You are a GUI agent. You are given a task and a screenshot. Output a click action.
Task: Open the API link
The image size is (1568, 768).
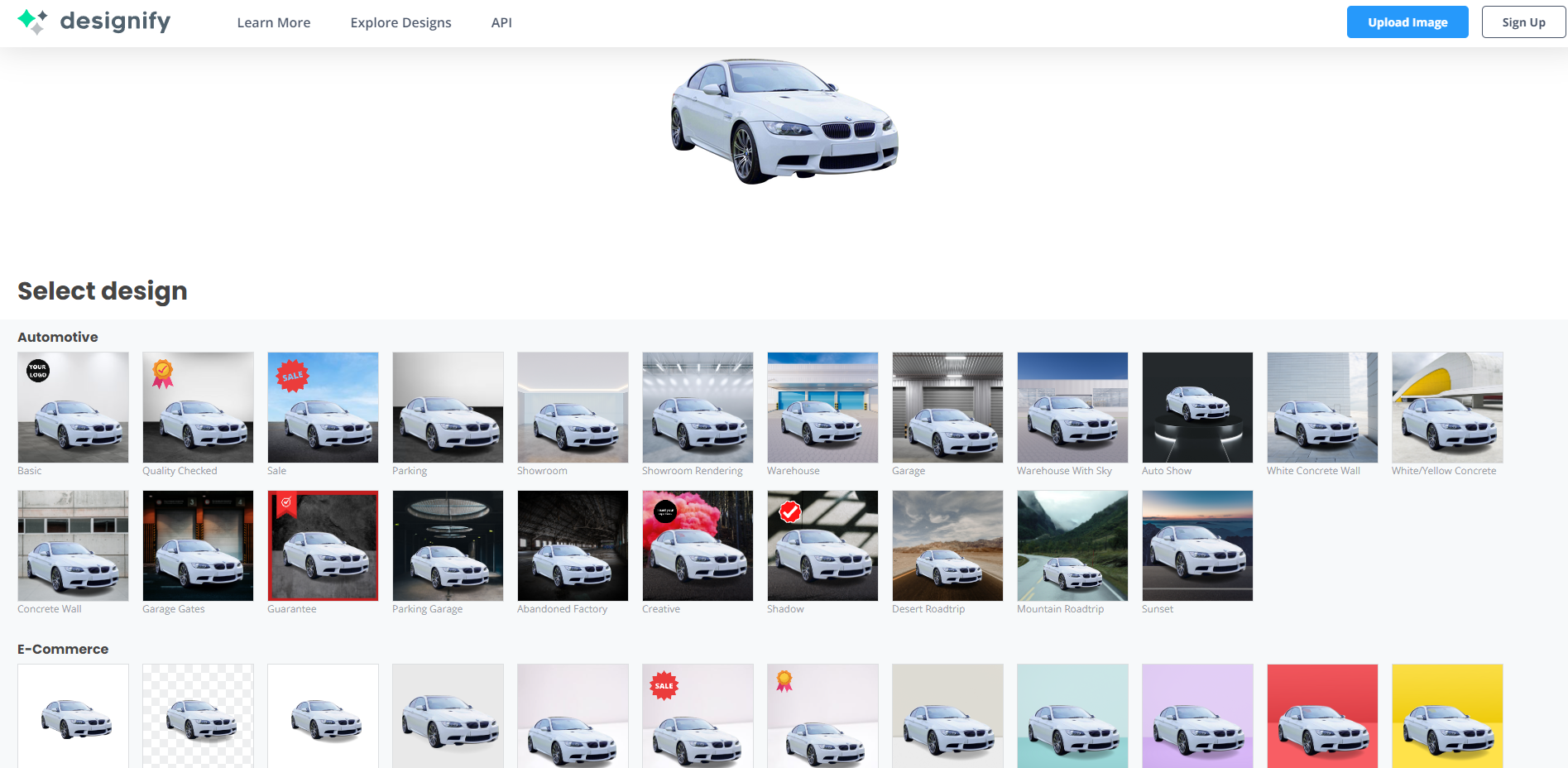(x=501, y=22)
